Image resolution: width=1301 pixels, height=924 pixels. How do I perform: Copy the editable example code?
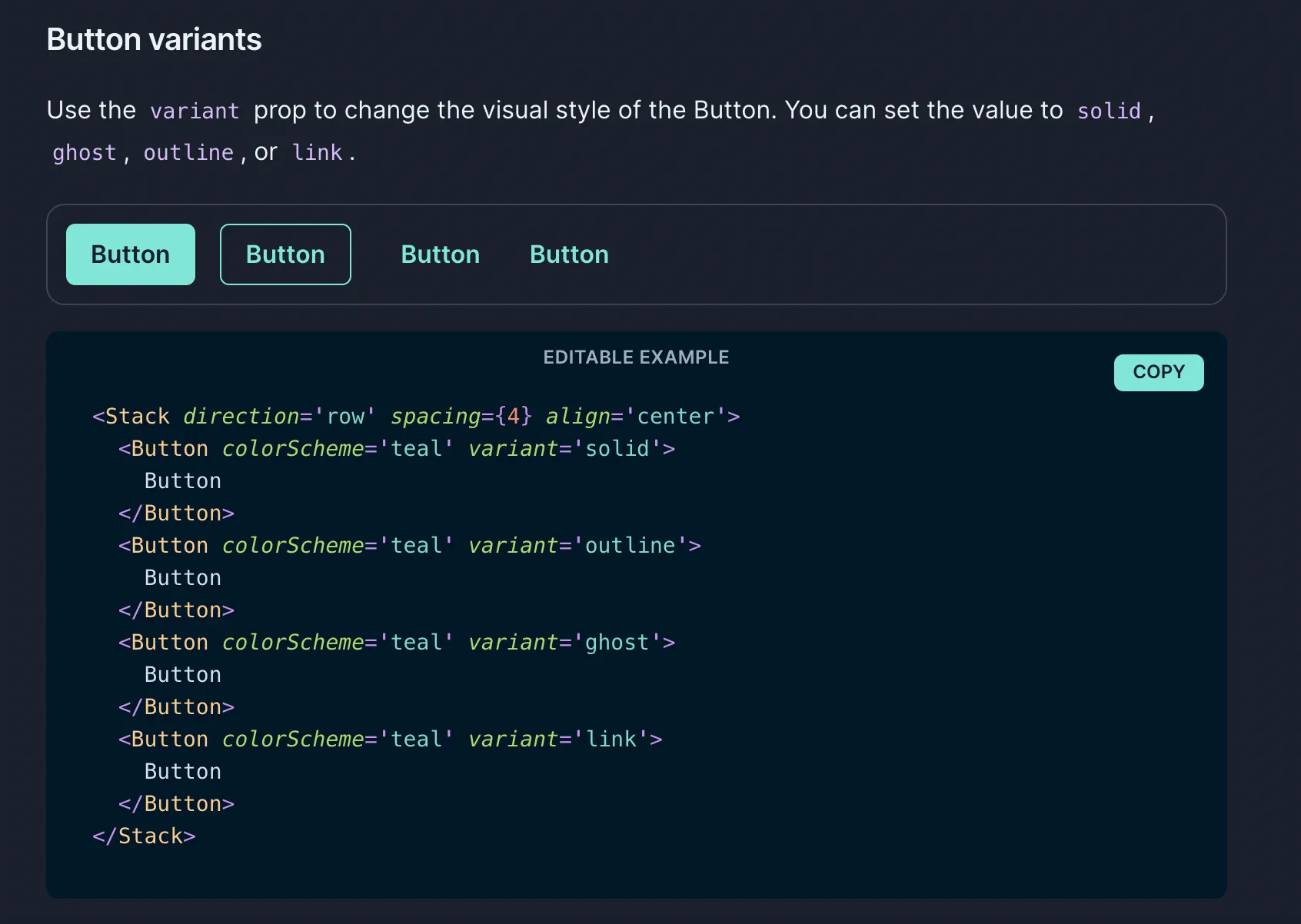1159,372
